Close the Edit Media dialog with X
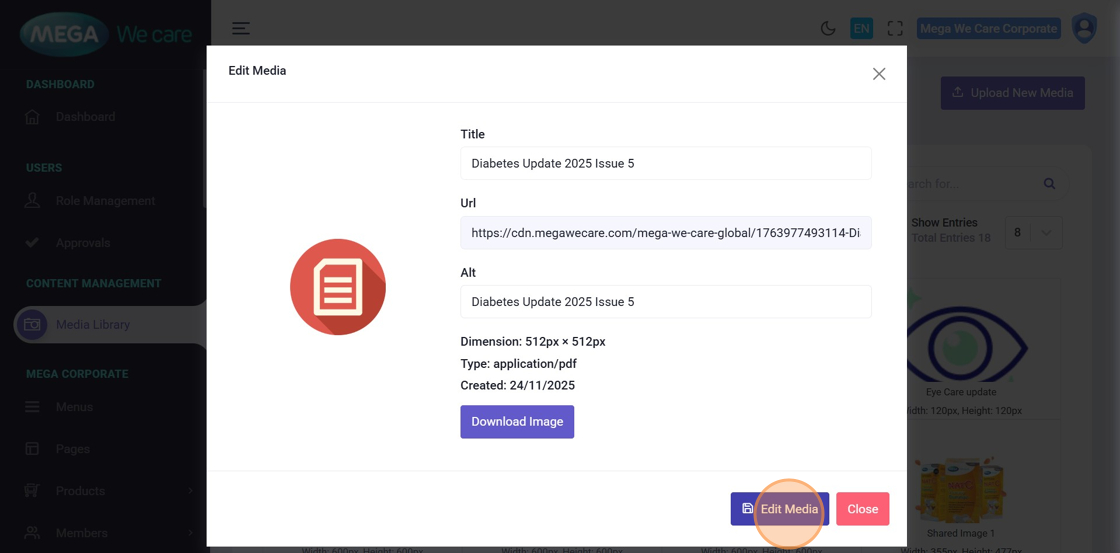This screenshot has height=553, width=1120. point(879,74)
